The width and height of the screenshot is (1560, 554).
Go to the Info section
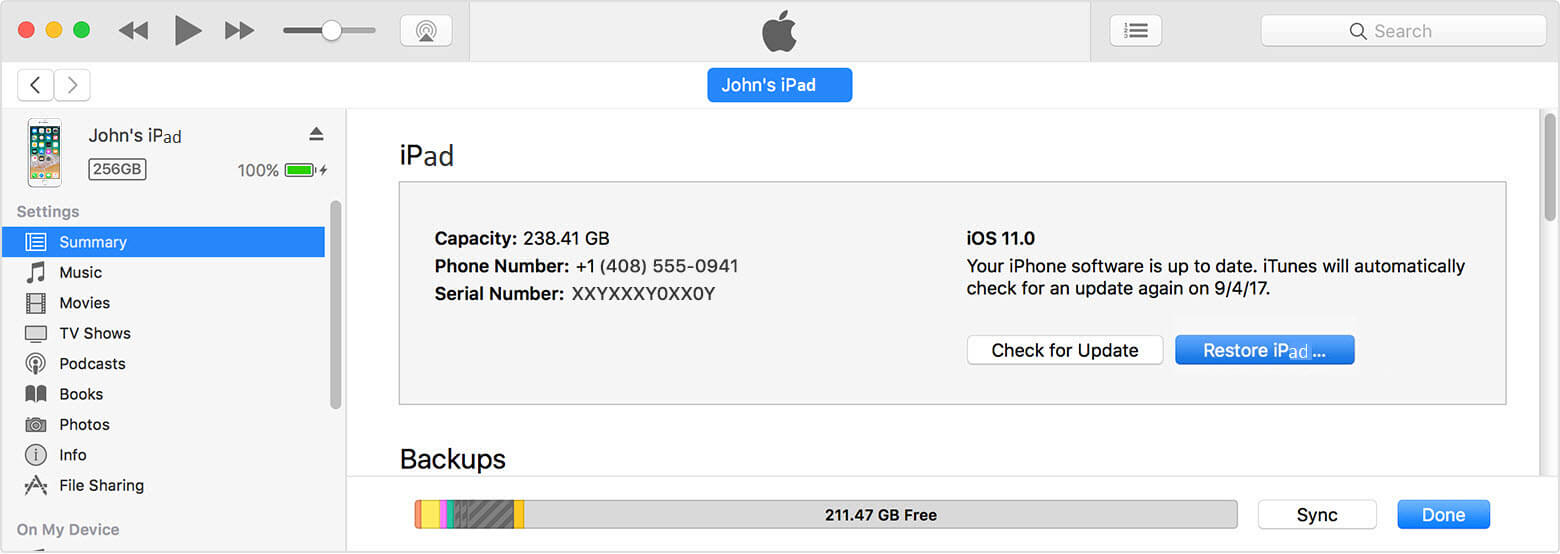pyautogui.click(x=72, y=455)
